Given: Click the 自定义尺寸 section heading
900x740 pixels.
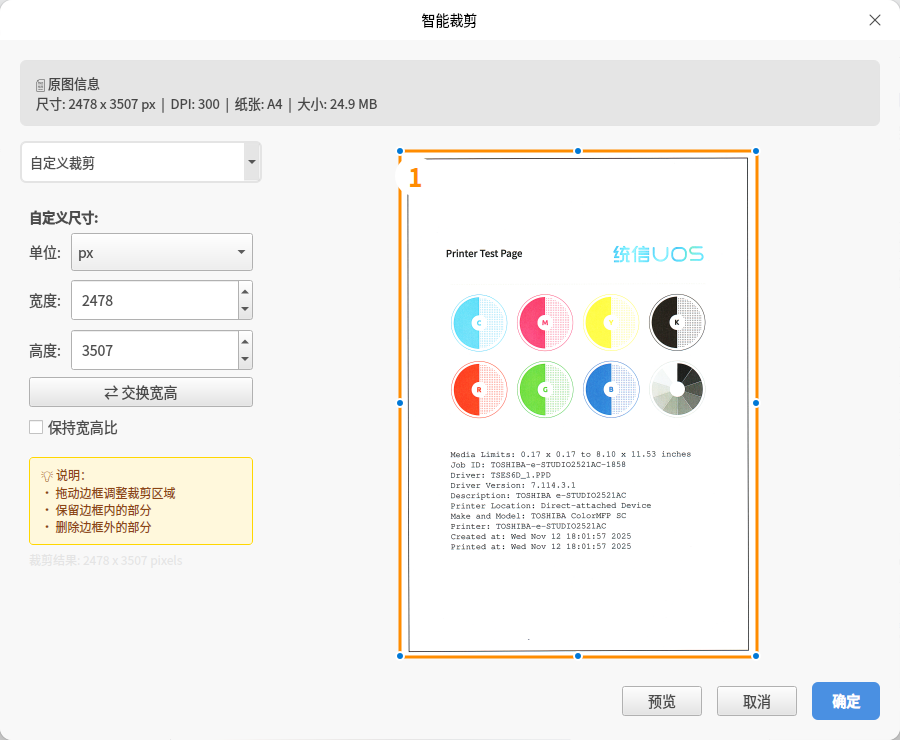Looking at the screenshot, I should 64,218.
